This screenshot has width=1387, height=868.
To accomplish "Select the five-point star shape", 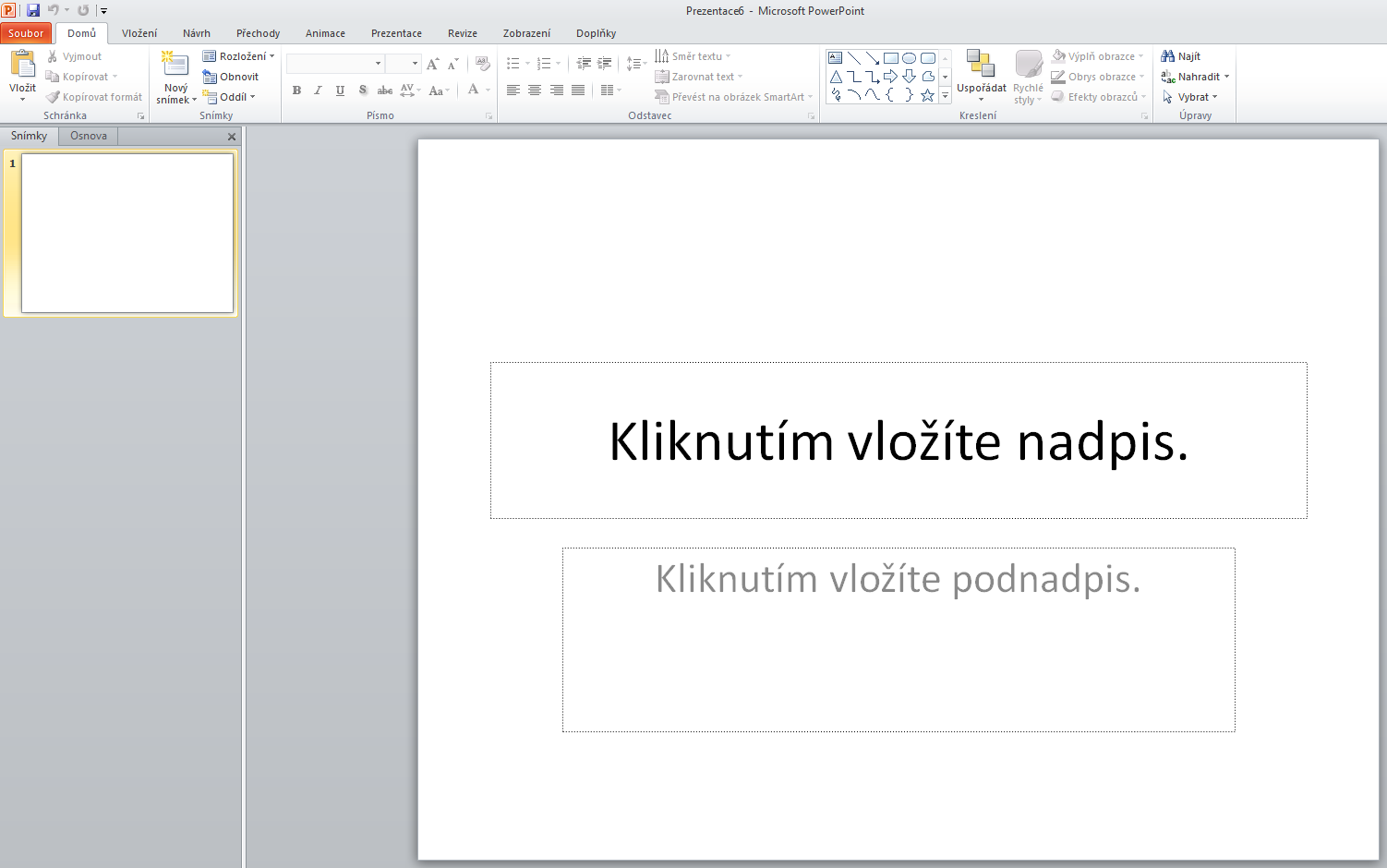I will (x=928, y=95).
